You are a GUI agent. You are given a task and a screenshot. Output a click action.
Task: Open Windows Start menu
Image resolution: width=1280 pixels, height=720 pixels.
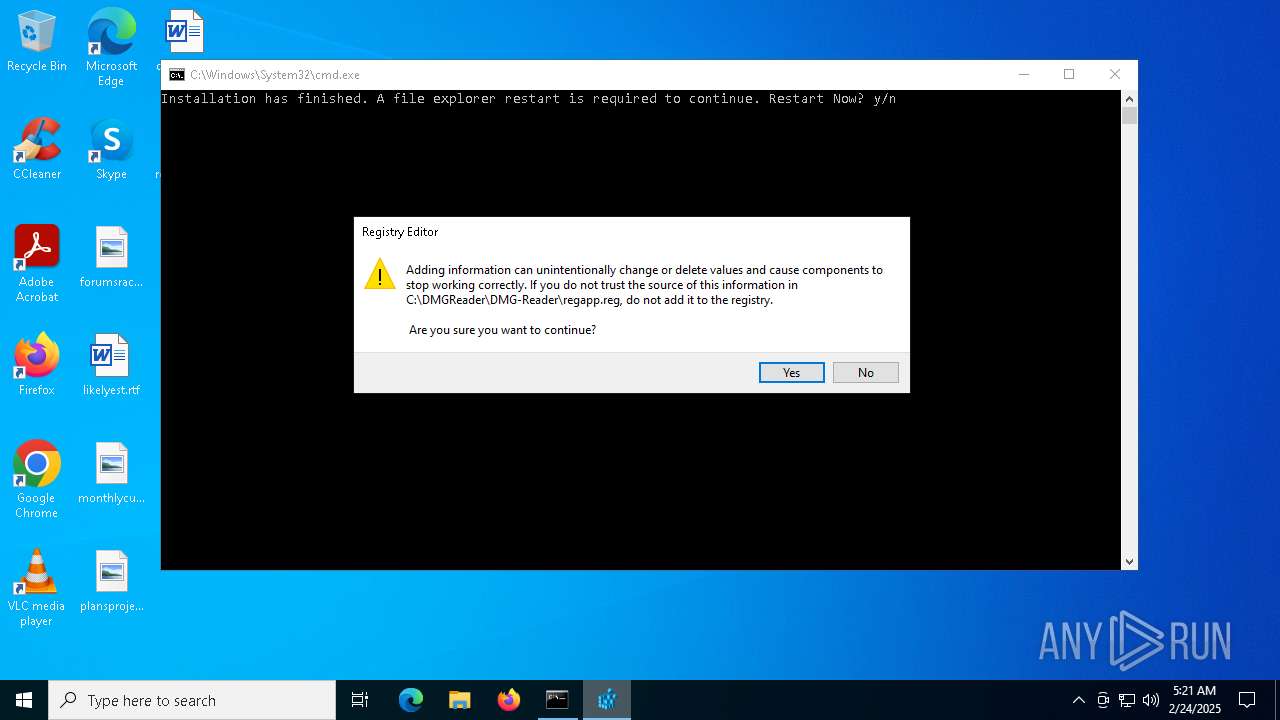[24, 700]
